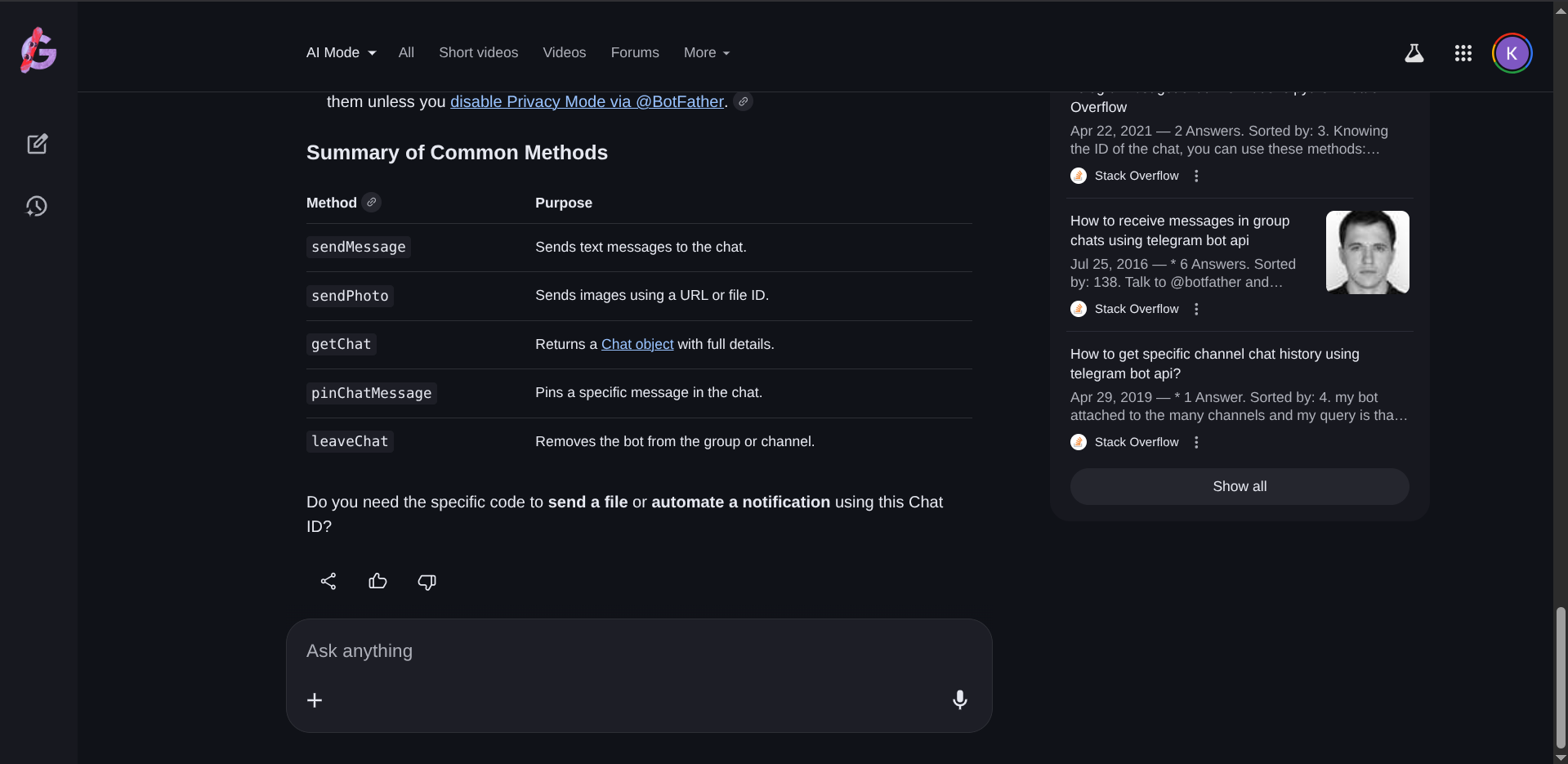This screenshot has width=1568, height=764.
Task: Open 'How to receive messages in group chats' result
Action: (1180, 230)
